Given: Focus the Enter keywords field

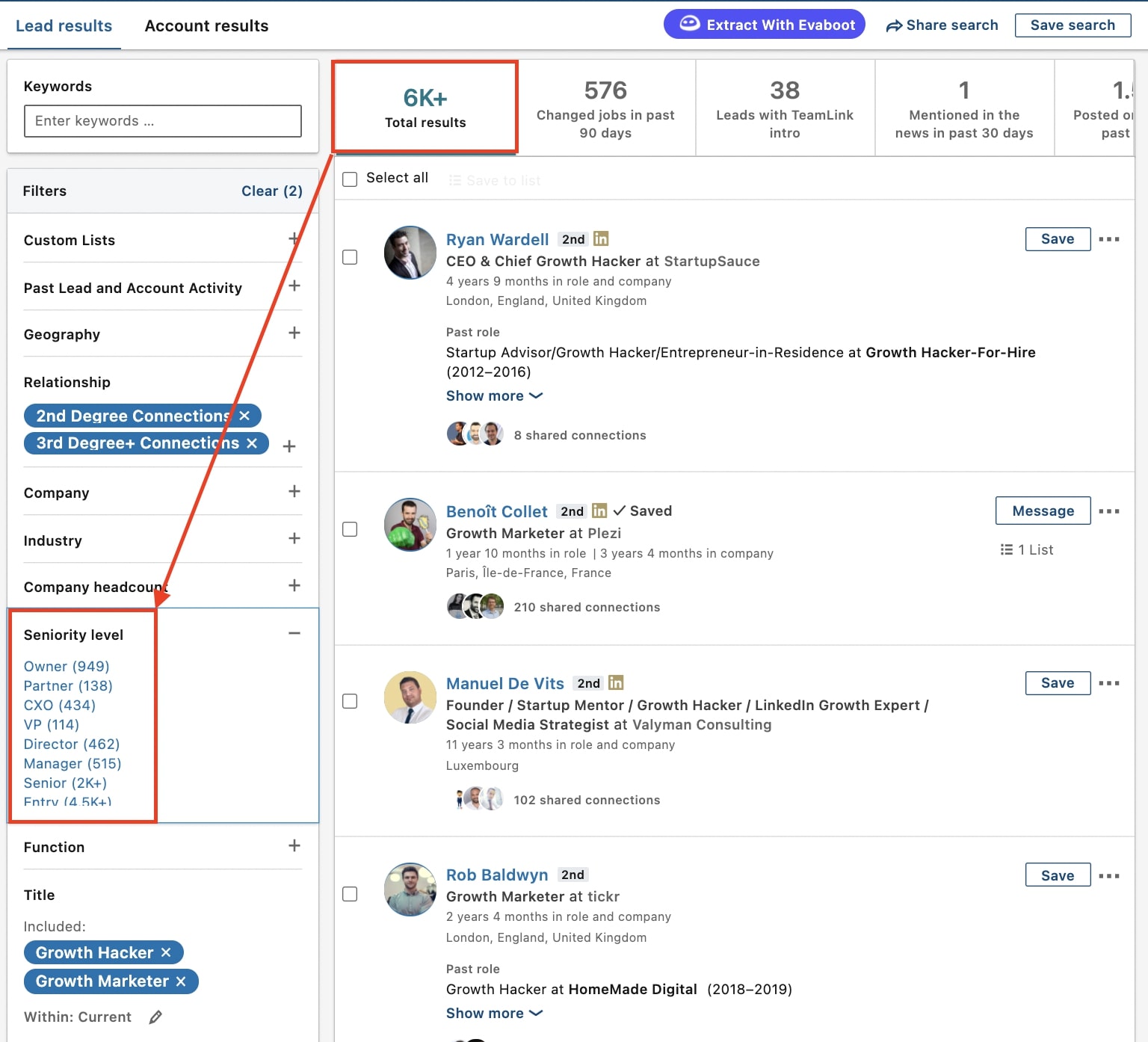Looking at the screenshot, I should coord(163,121).
